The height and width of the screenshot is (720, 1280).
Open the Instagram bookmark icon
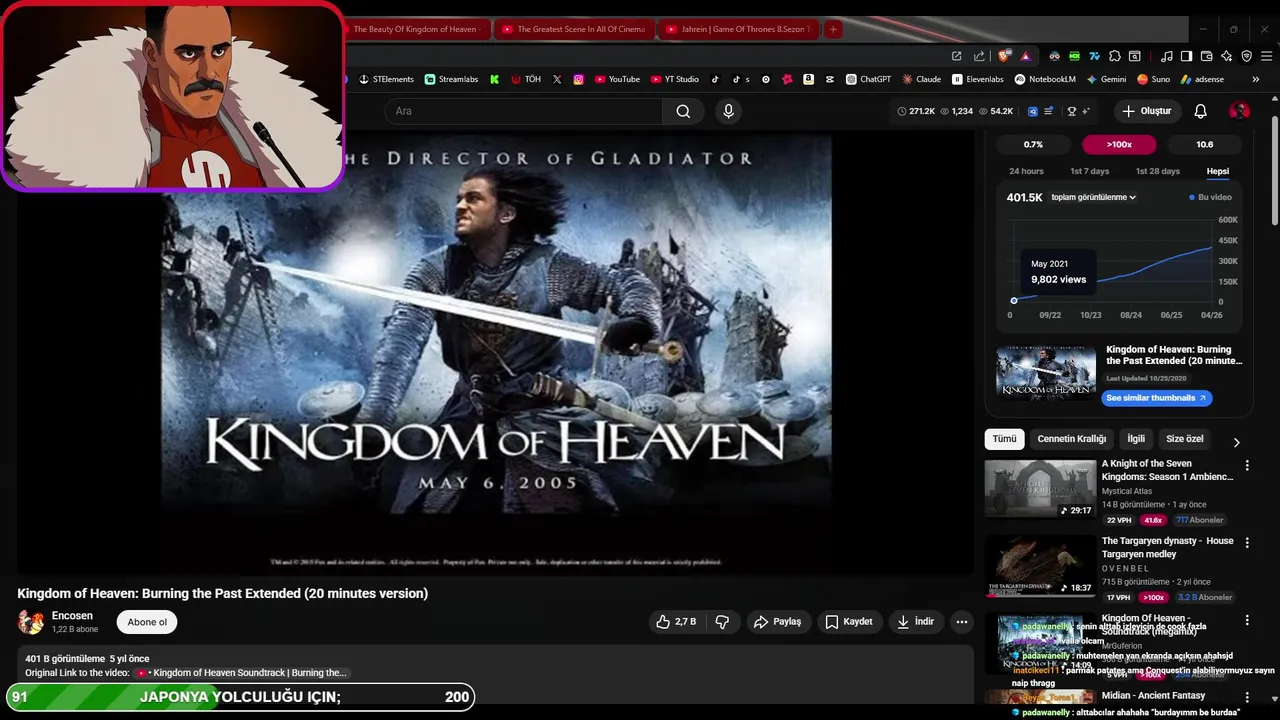(x=578, y=79)
